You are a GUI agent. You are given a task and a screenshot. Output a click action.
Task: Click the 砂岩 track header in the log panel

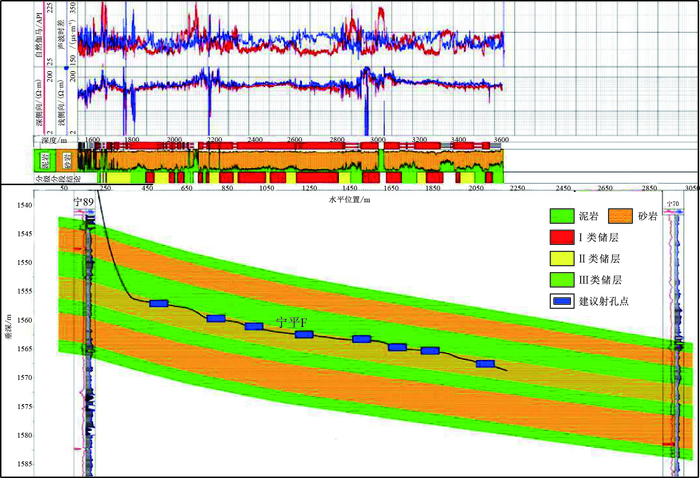[67, 159]
